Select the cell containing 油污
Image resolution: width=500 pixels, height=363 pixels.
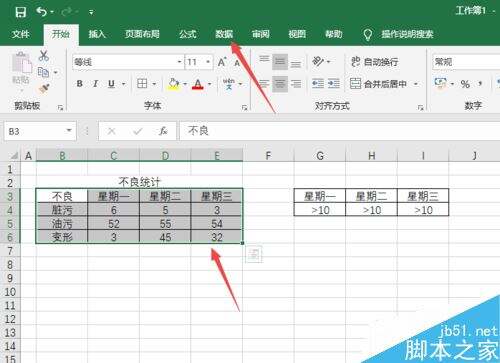62,223
